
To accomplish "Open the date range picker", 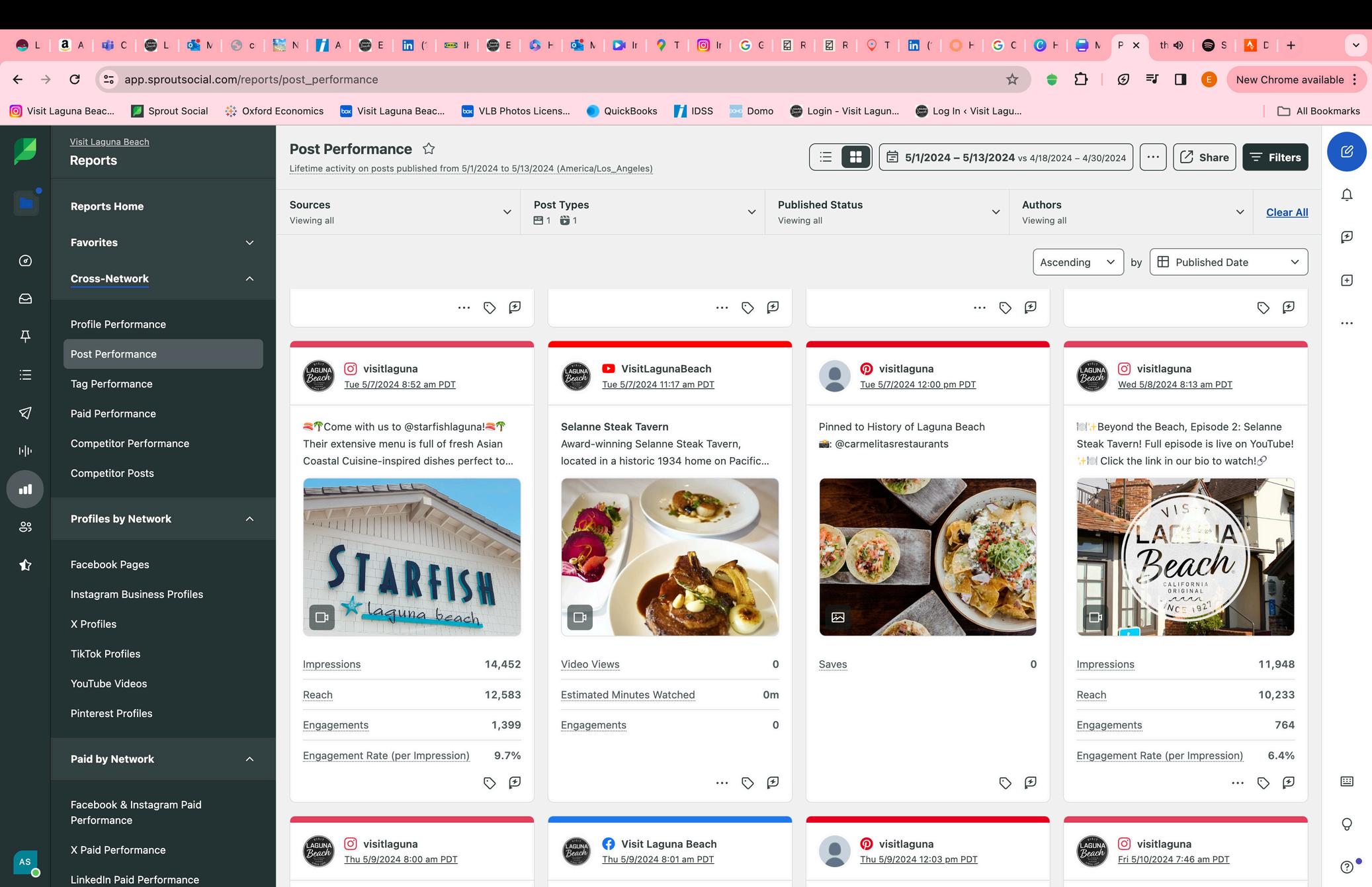I will (1006, 157).
